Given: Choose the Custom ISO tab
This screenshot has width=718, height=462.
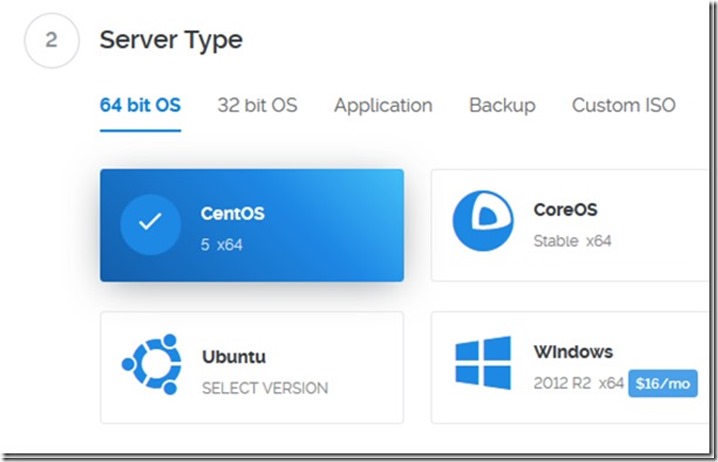Looking at the screenshot, I should [623, 105].
